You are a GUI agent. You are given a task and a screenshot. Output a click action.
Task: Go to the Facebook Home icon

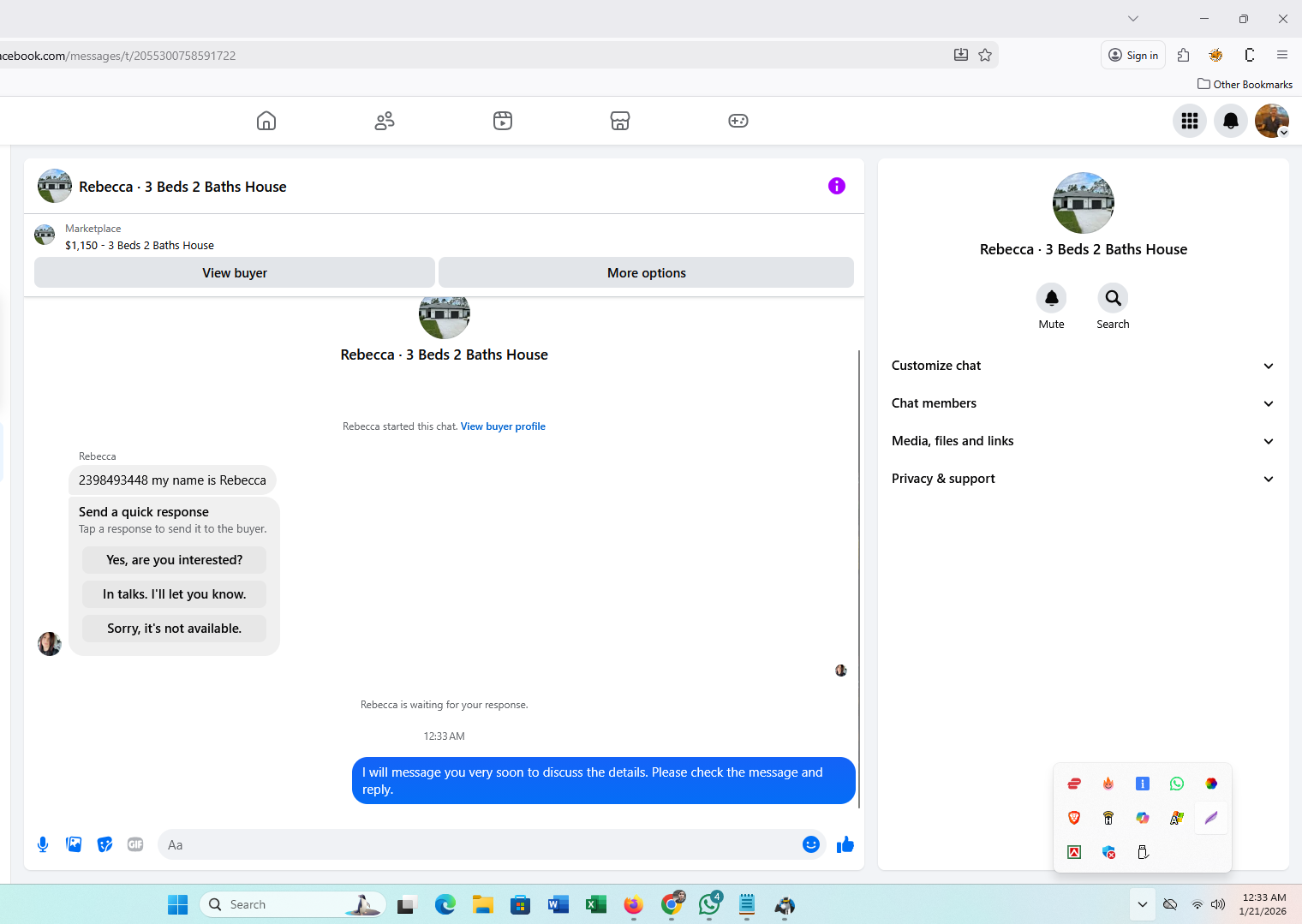(266, 121)
